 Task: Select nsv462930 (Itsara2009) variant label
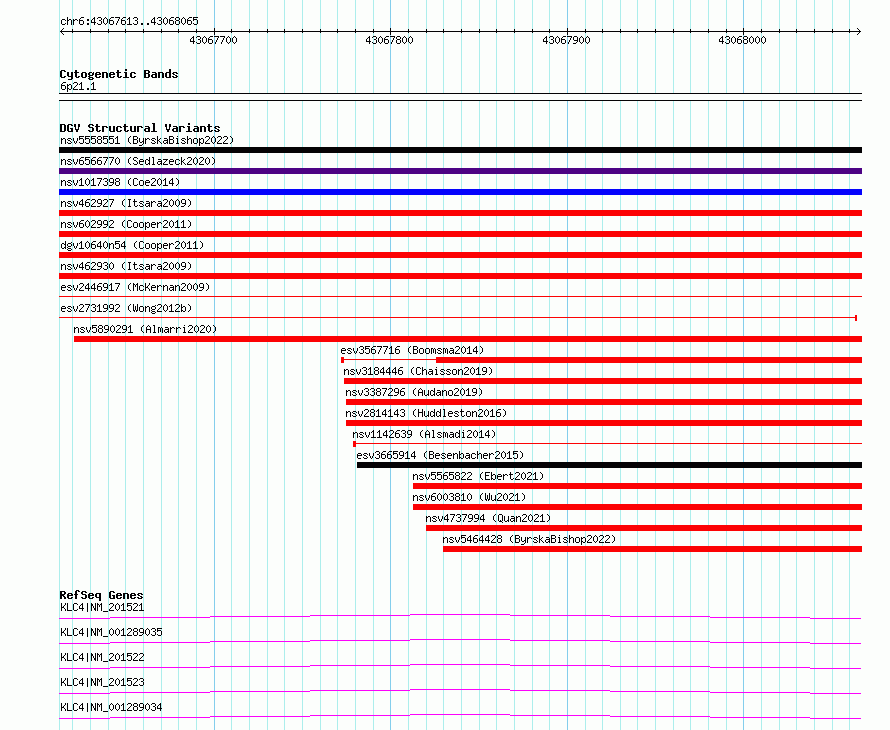pyautogui.click(x=126, y=266)
